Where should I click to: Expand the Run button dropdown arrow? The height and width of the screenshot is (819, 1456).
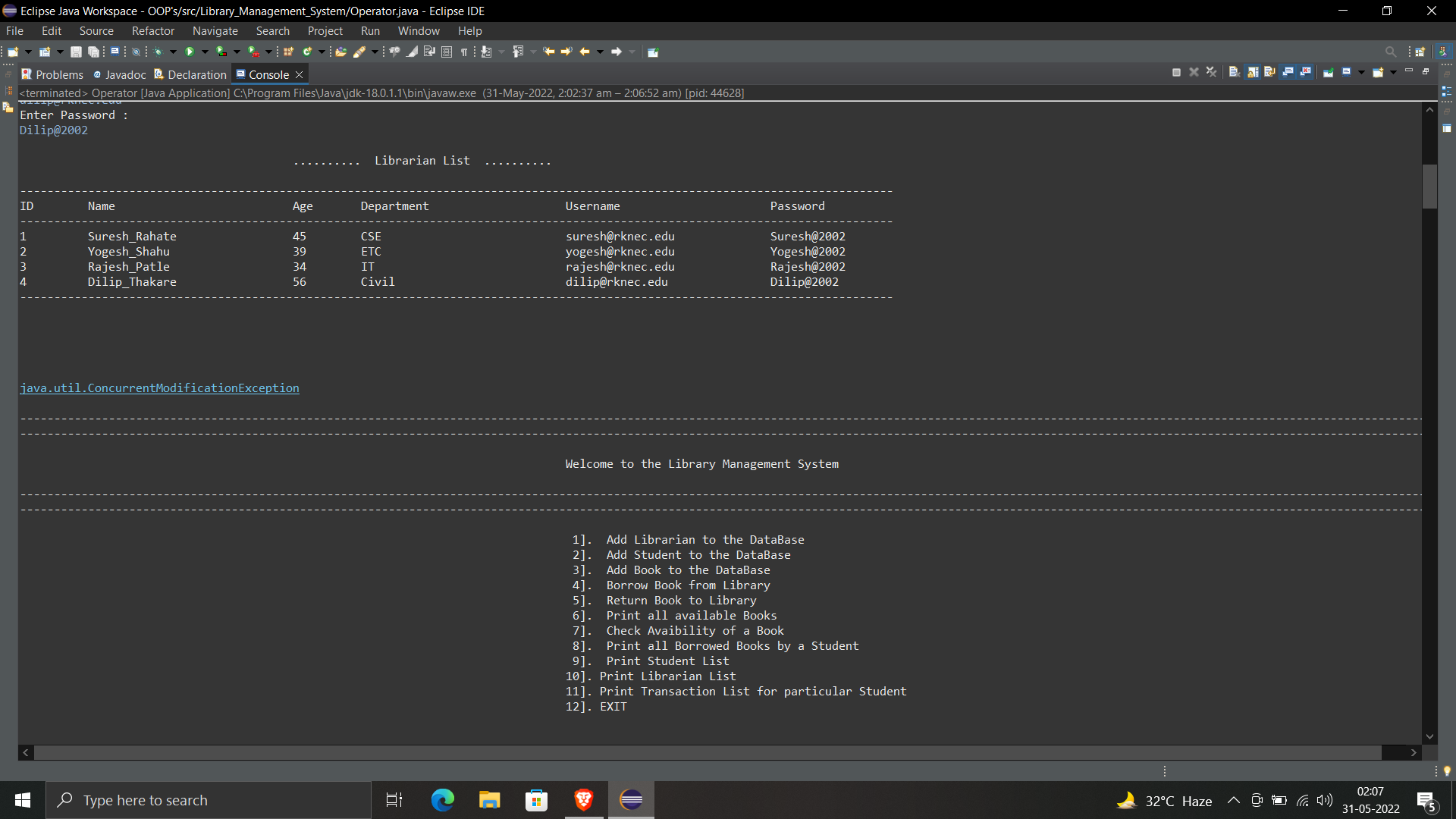click(x=204, y=52)
